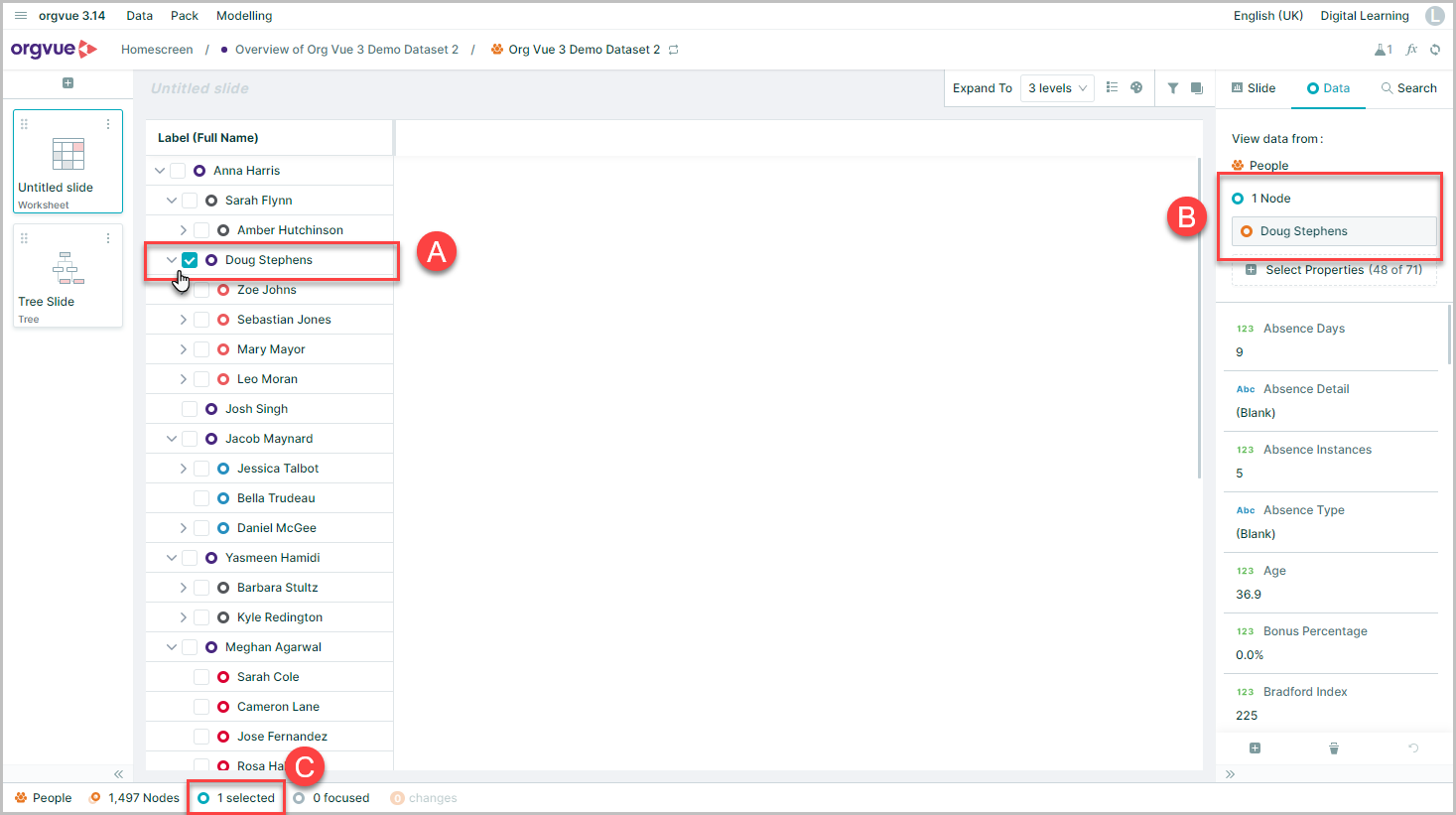
Task: Open options menu of Untitled slide thumbnail
Action: [x=108, y=124]
